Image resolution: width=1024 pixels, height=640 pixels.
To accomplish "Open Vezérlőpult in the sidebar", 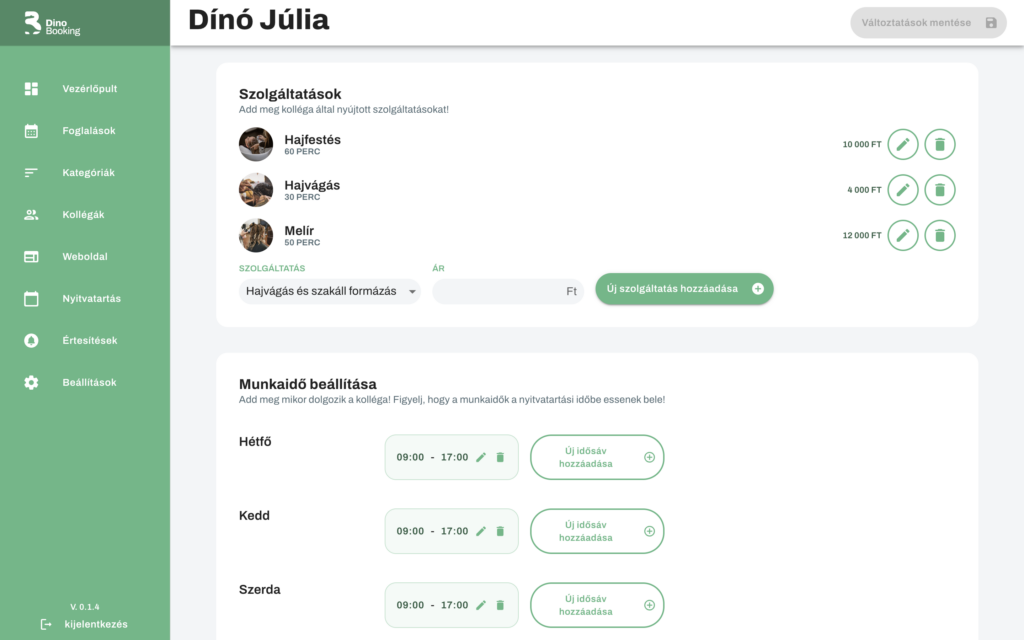I will coord(89,89).
